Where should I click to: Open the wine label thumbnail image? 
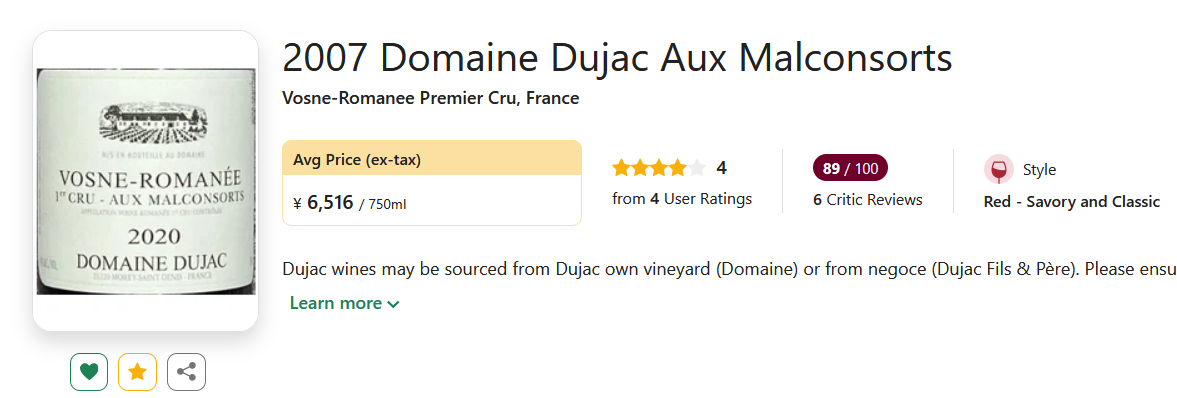(x=146, y=181)
